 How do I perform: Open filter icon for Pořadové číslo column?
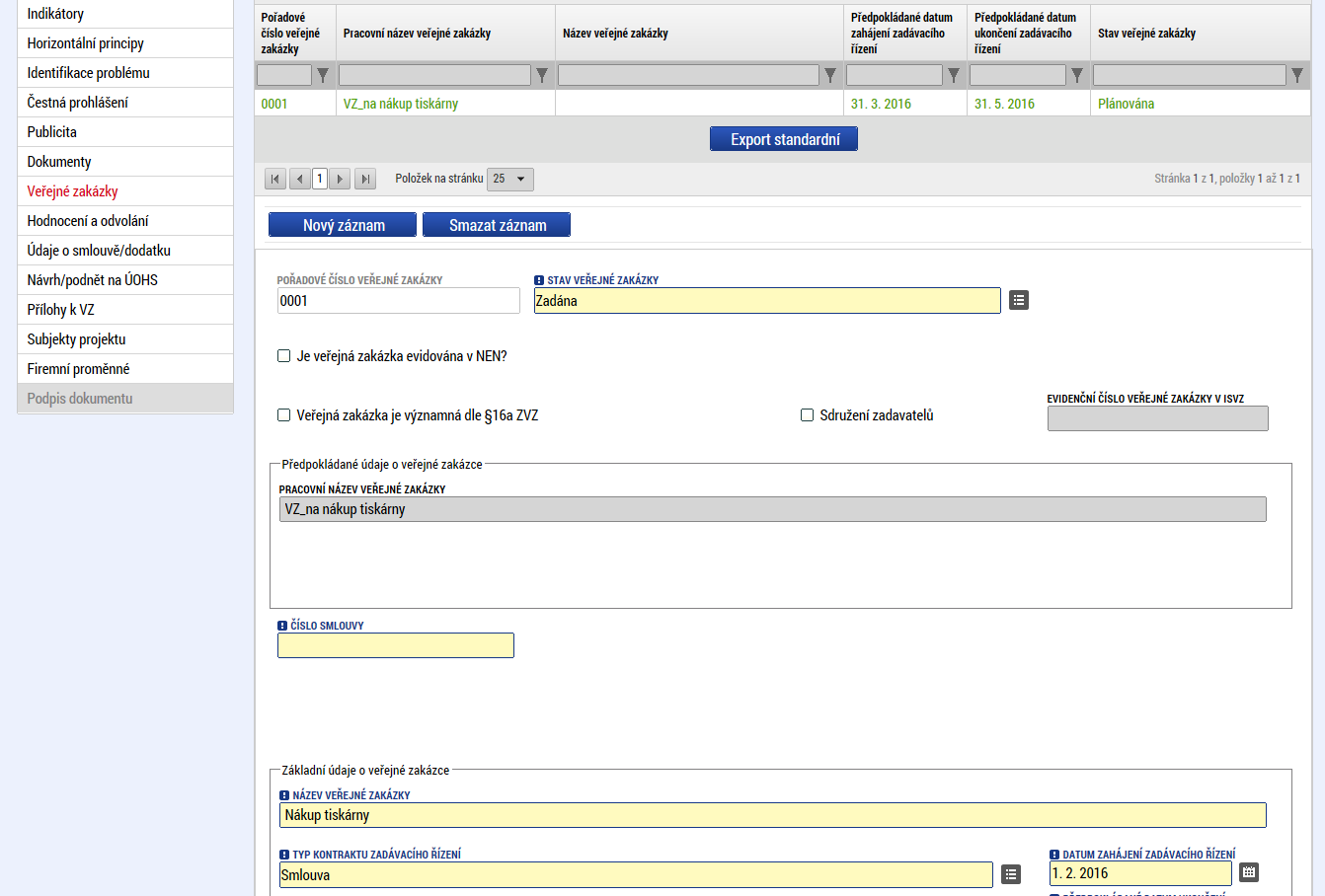pyautogui.click(x=323, y=75)
